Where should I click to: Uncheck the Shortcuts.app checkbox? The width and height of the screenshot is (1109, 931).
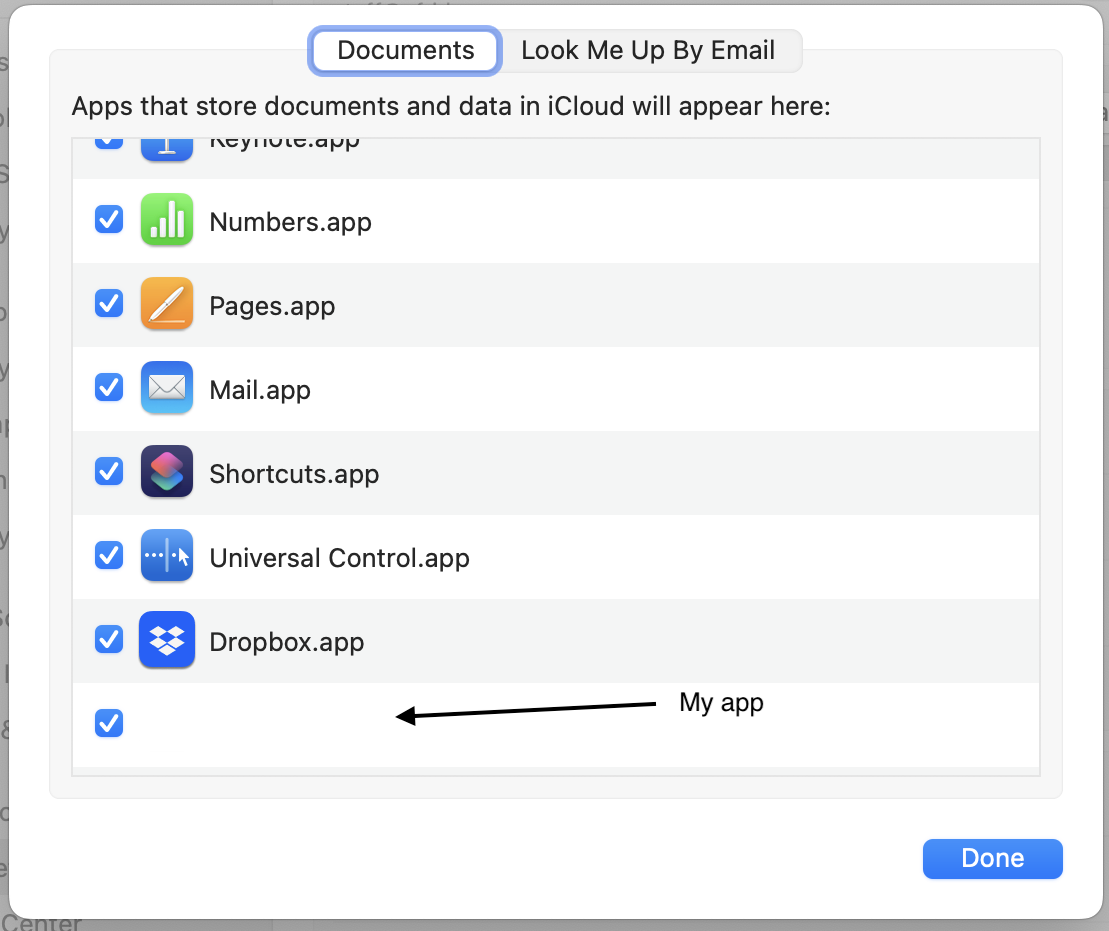click(109, 471)
